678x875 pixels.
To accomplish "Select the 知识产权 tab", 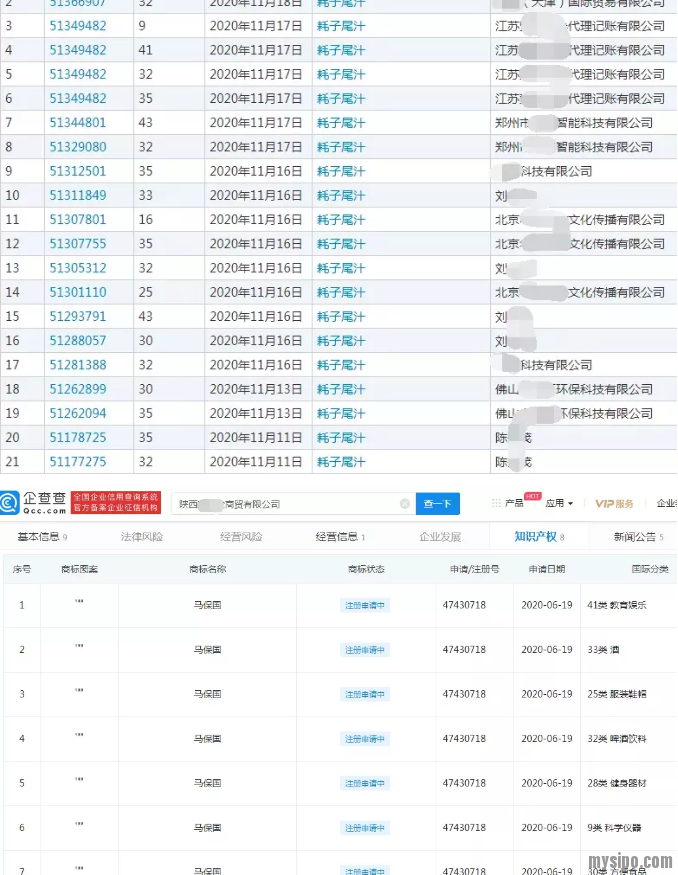I will click(x=539, y=537).
